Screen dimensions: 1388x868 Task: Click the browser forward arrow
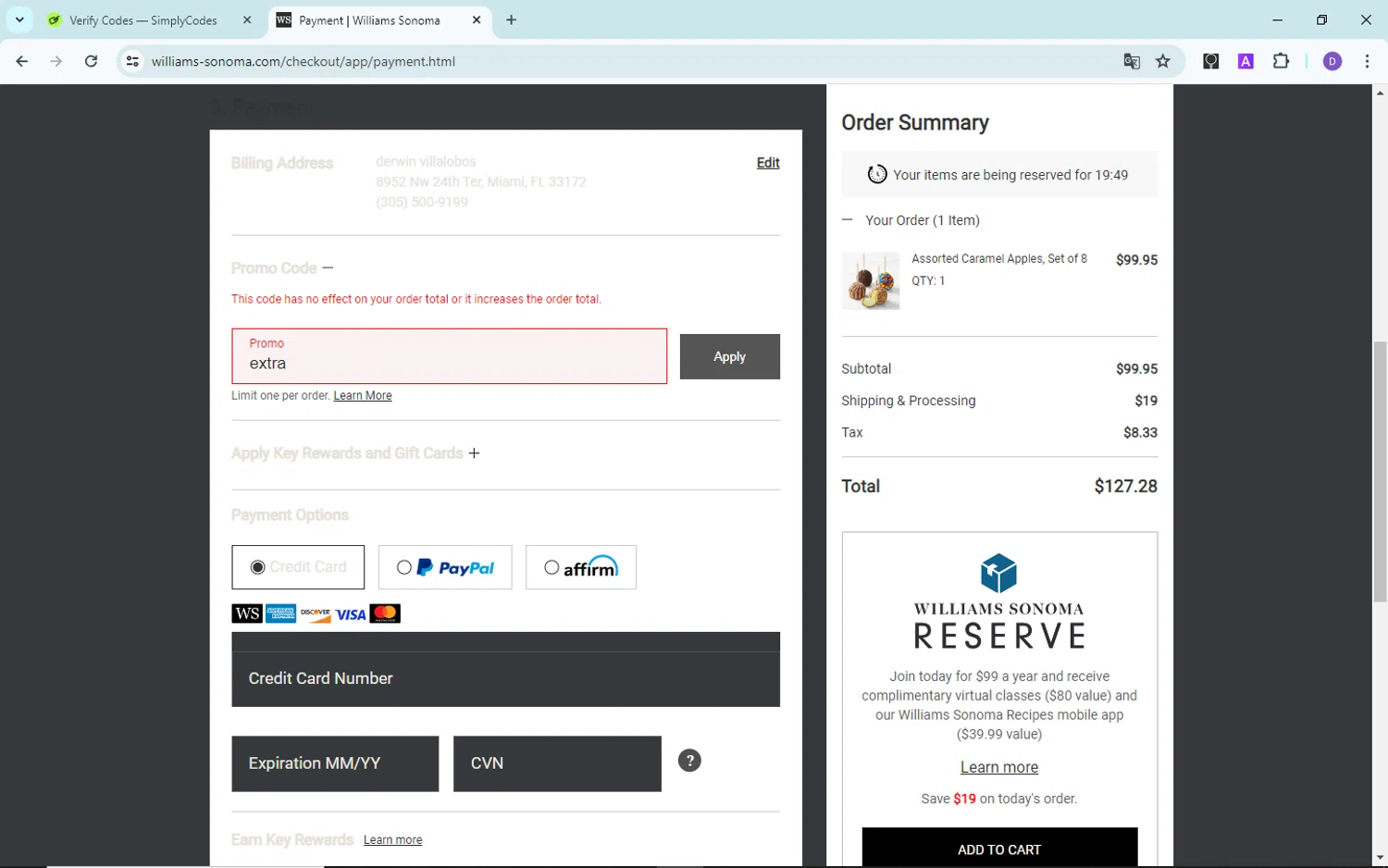point(56,61)
